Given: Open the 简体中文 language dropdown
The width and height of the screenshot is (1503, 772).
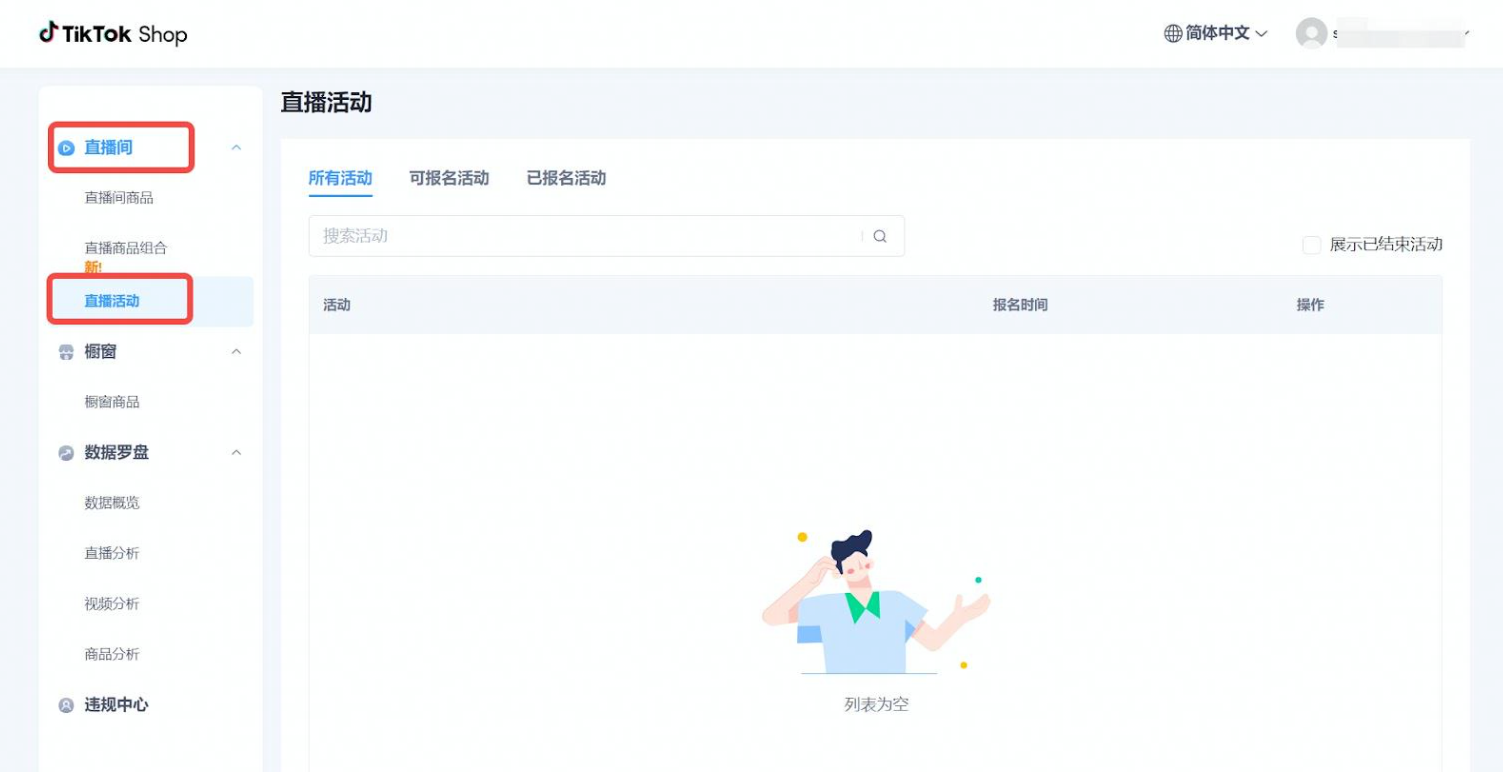Looking at the screenshot, I should pos(1216,34).
